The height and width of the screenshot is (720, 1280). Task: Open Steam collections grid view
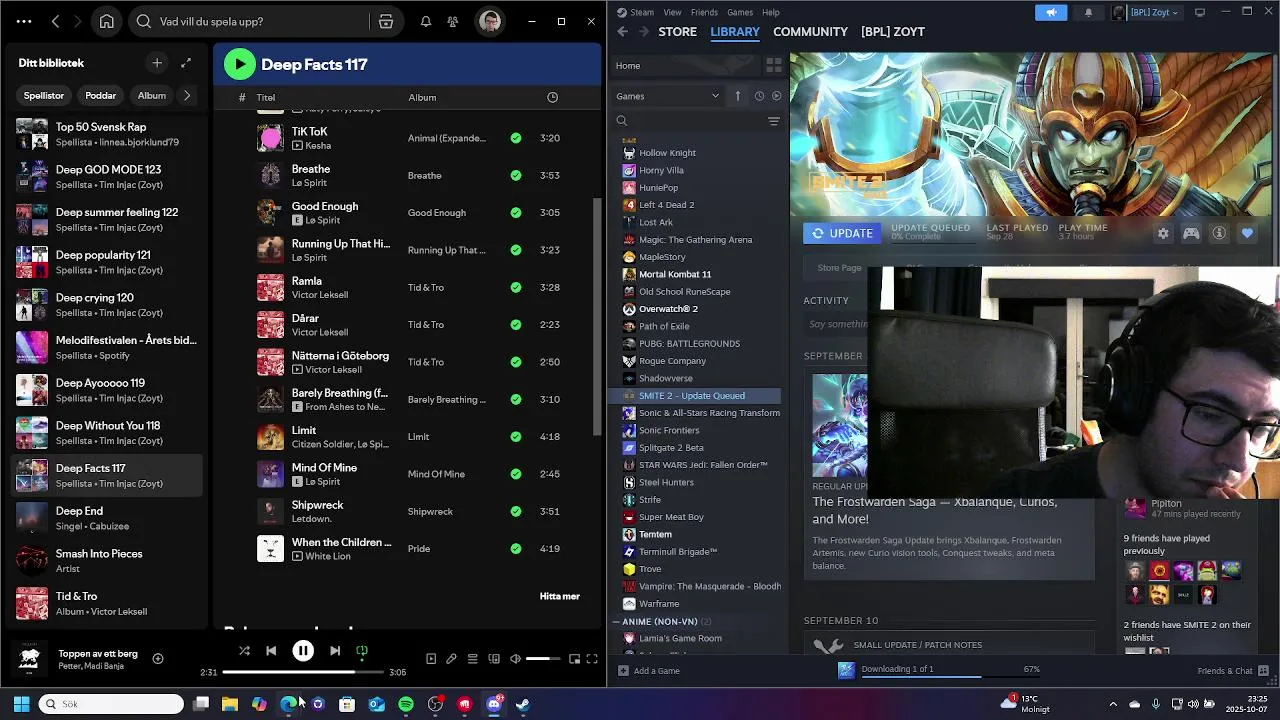[x=774, y=66]
